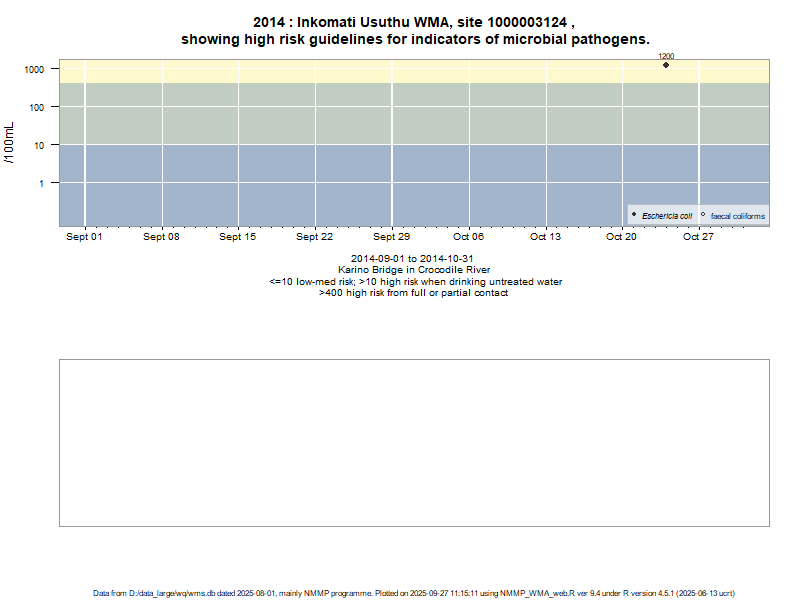Click the data point marker labelled 1200

click(x=666, y=65)
